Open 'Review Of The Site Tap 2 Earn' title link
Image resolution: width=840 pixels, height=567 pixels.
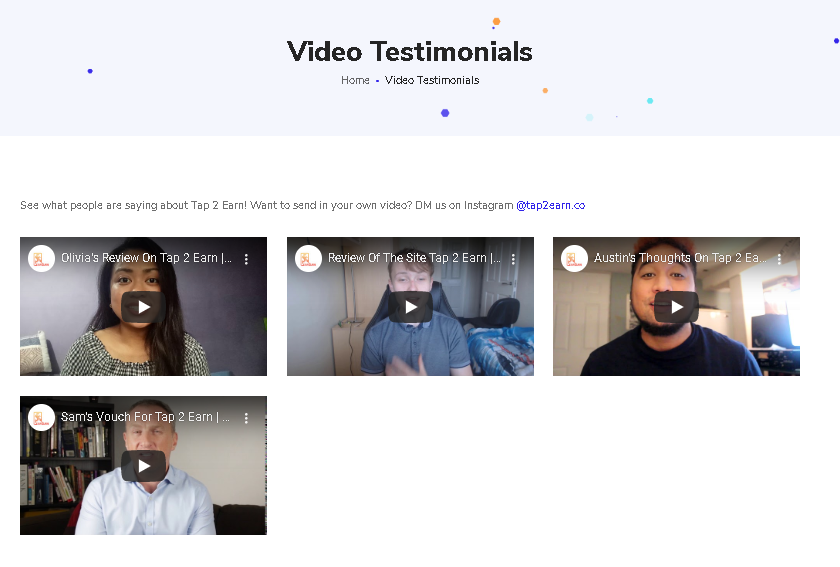[x=414, y=258]
